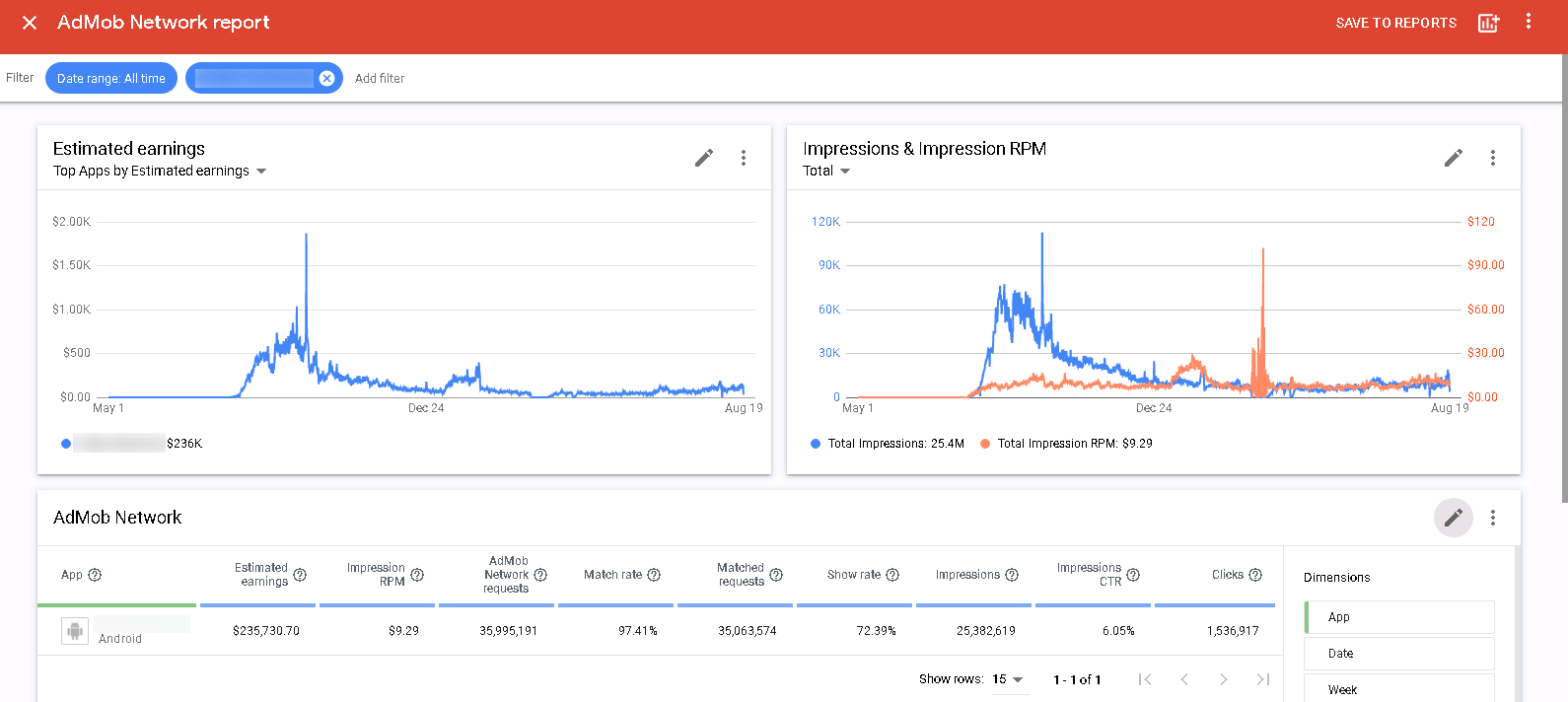Click the 97.41% match rate cell
Screen dimensions: 1568x702
(638, 631)
